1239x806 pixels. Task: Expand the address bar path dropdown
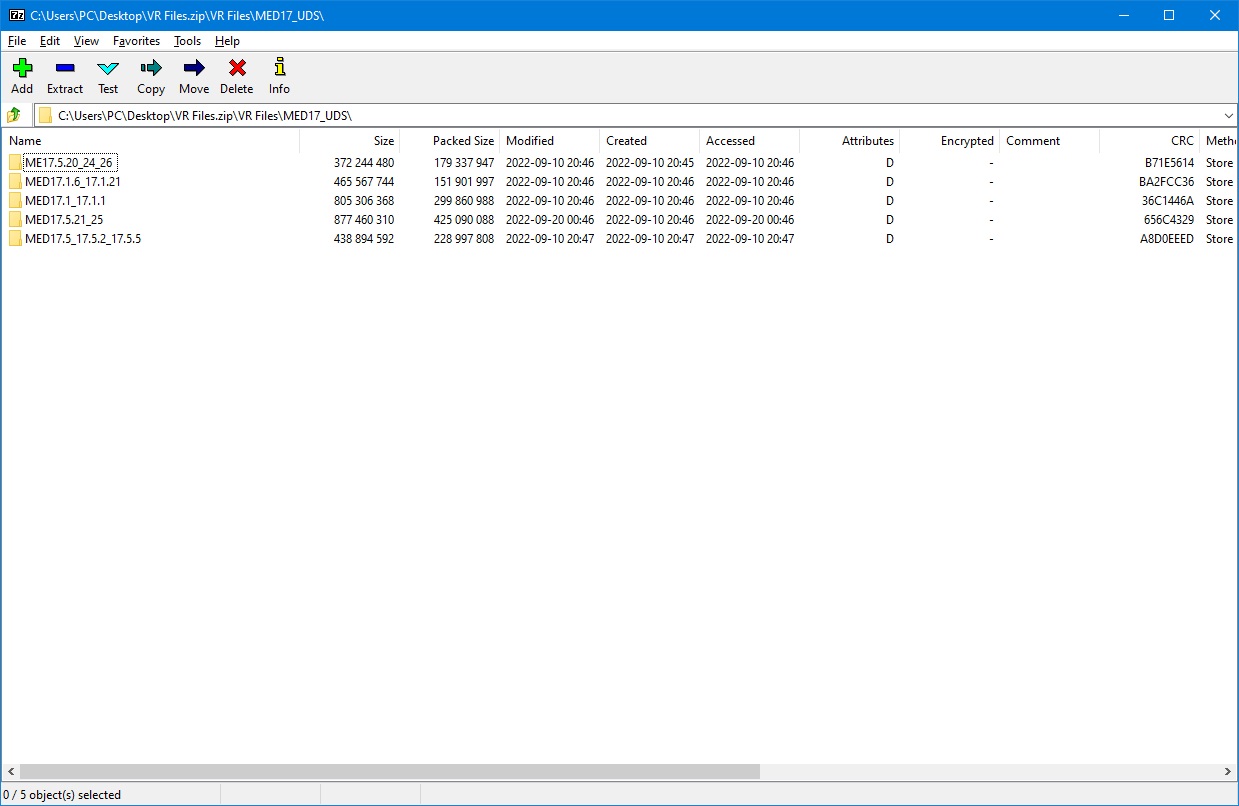tap(1228, 115)
